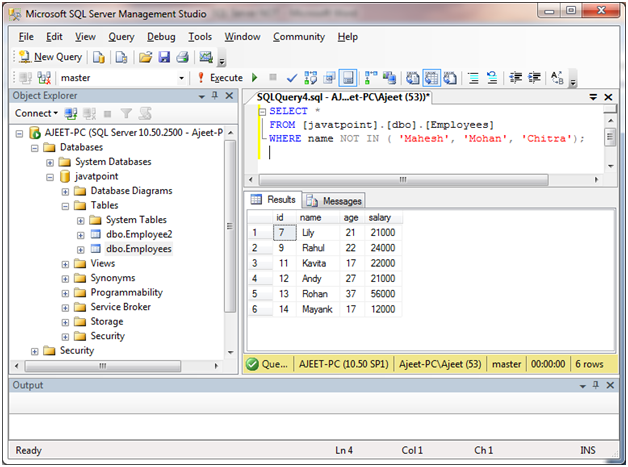Collapse the Tables folder node
The width and height of the screenshot is (628, 467).
point(65,206)
